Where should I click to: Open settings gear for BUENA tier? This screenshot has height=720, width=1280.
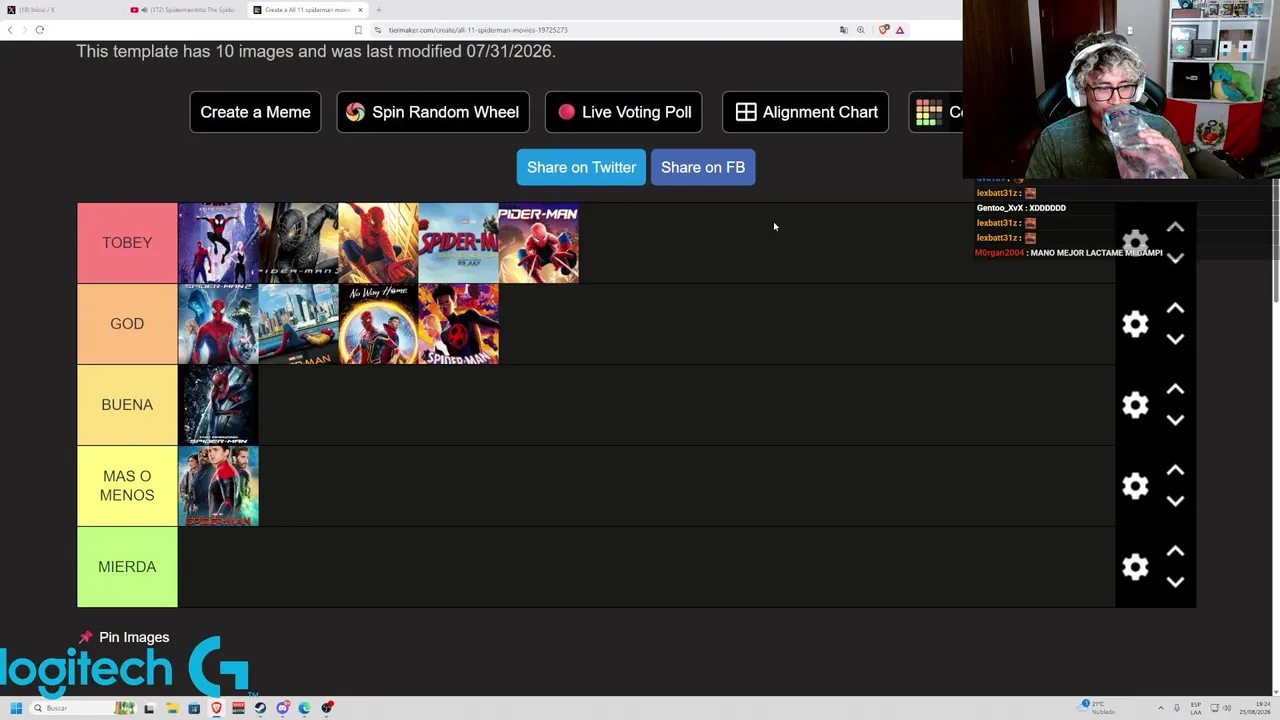(1135, 405)
